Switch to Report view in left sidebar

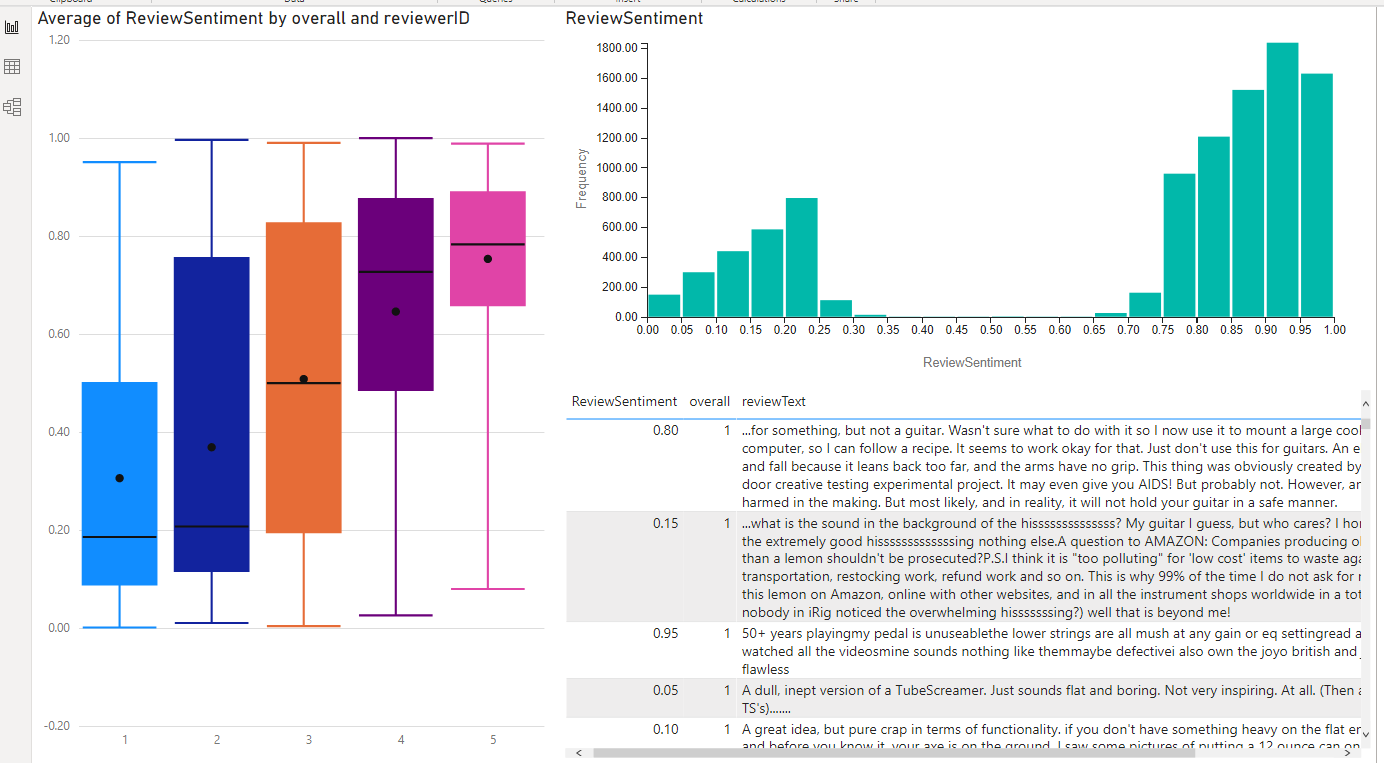(x=12, y=27)
